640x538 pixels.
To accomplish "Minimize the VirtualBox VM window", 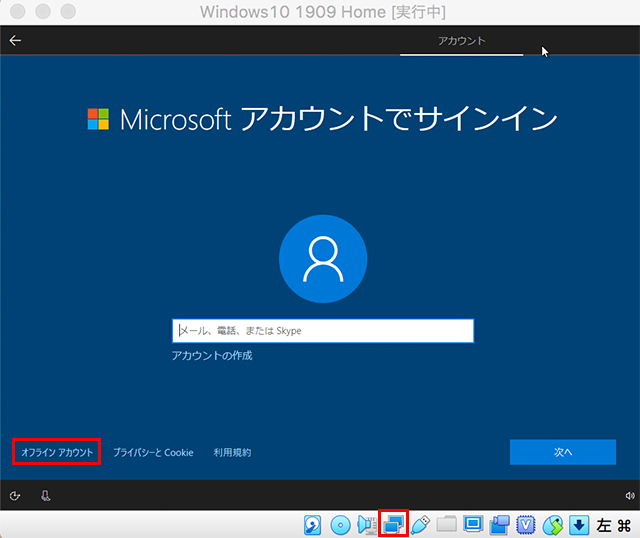I will coord(43,11).
